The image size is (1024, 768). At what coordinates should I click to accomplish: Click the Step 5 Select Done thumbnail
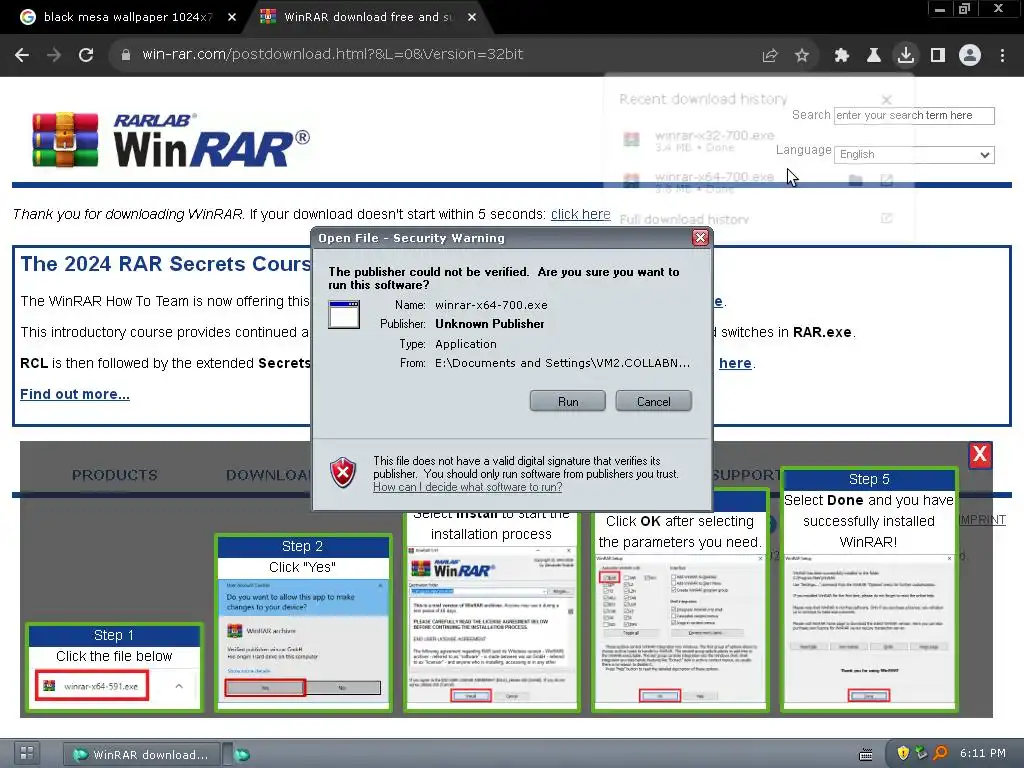[869, 589]
